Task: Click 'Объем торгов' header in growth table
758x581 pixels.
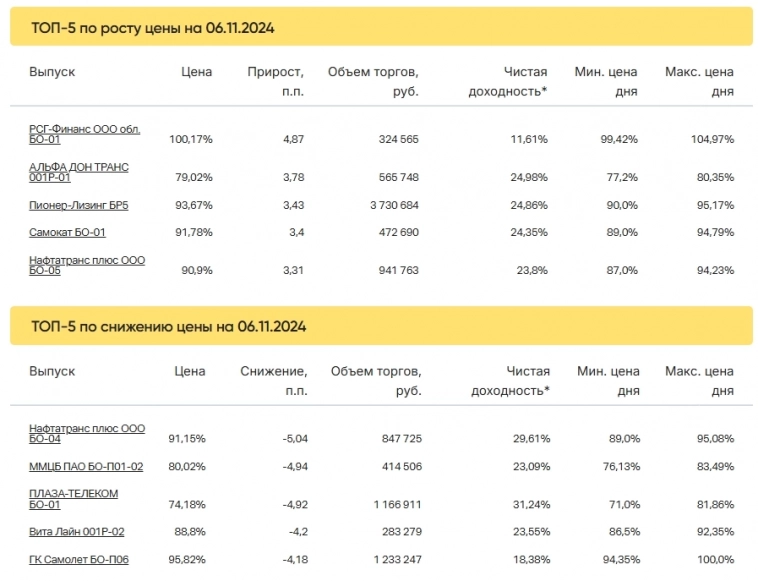Action: coord(373,81)
